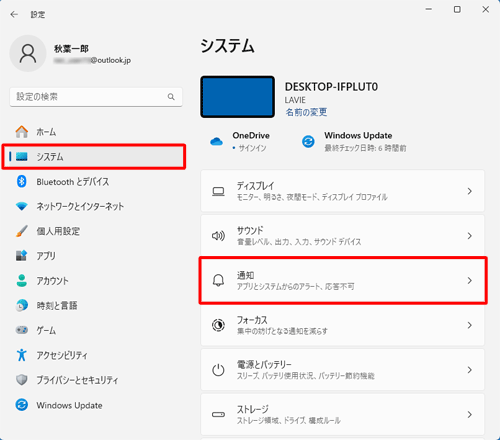Click the プライバシーとセキュリティ shield icon
This screenshot has height=440, width=500.
(22, 380)
